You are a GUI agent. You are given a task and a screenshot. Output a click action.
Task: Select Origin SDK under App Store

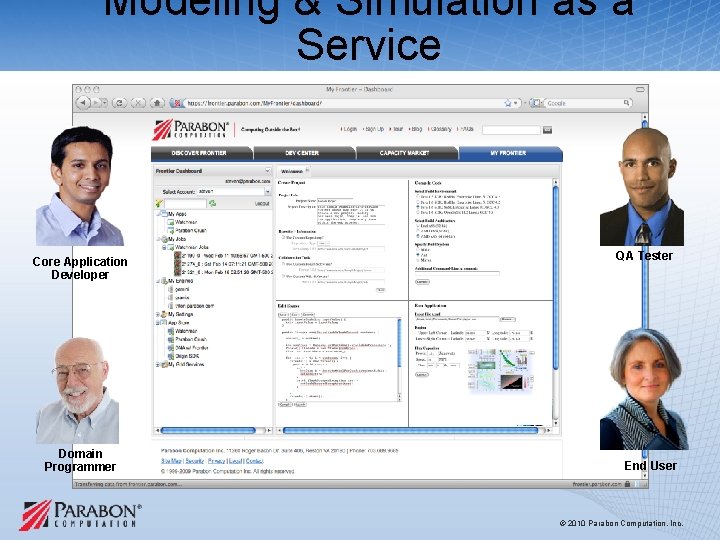click(187, 356)
